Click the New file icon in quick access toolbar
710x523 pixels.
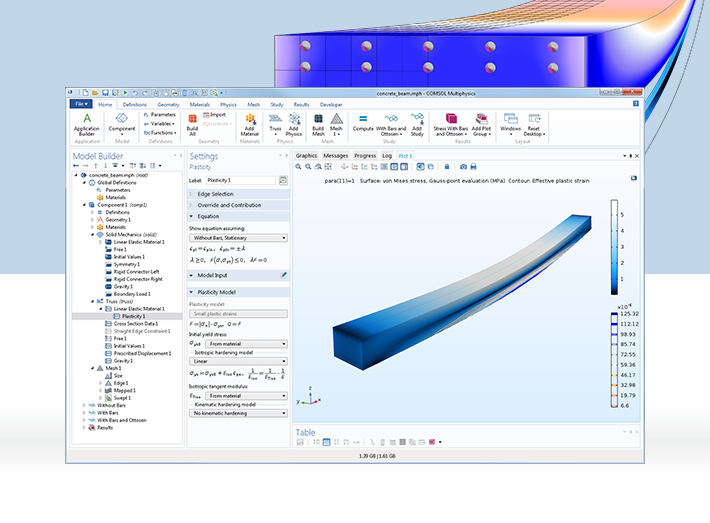85,93
